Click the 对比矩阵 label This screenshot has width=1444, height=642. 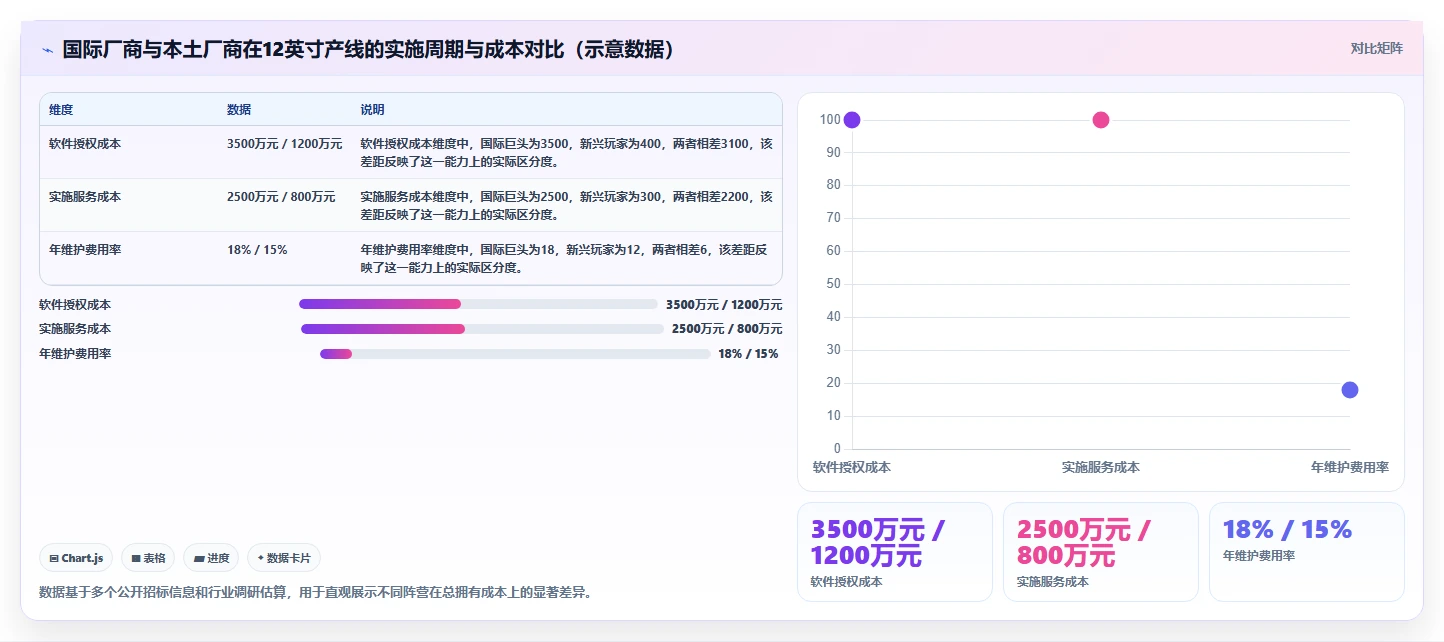click(x=1376, y=48)
